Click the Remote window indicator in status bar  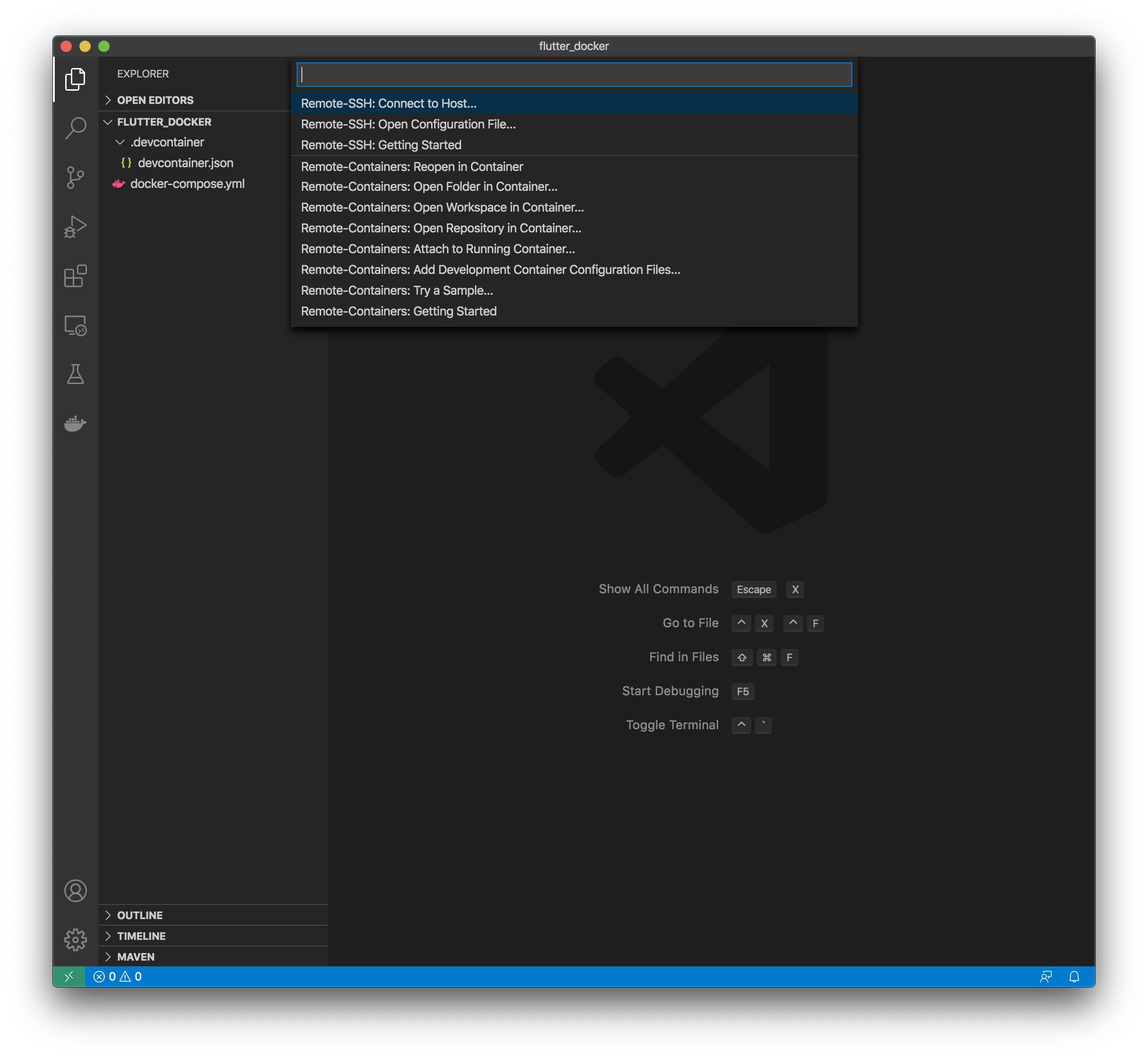tap(69, 976)
